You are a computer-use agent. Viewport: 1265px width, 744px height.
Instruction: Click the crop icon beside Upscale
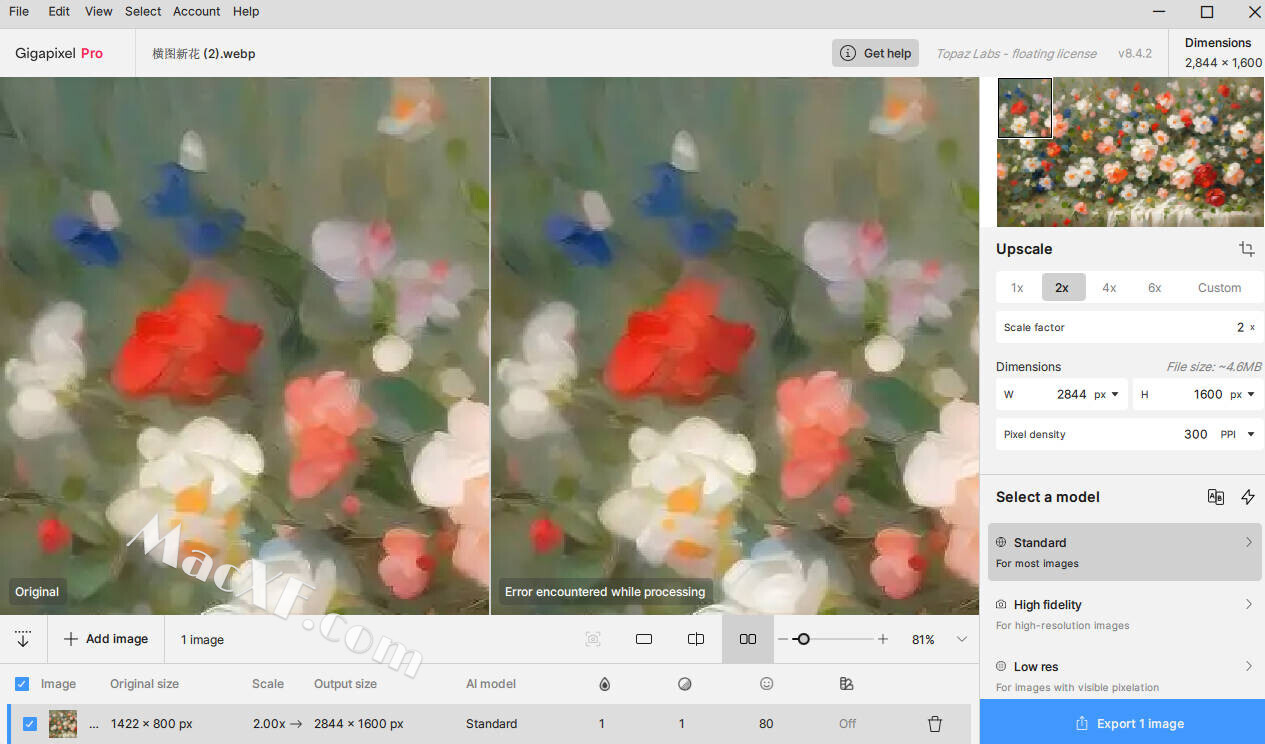(x=1246, y=249)
